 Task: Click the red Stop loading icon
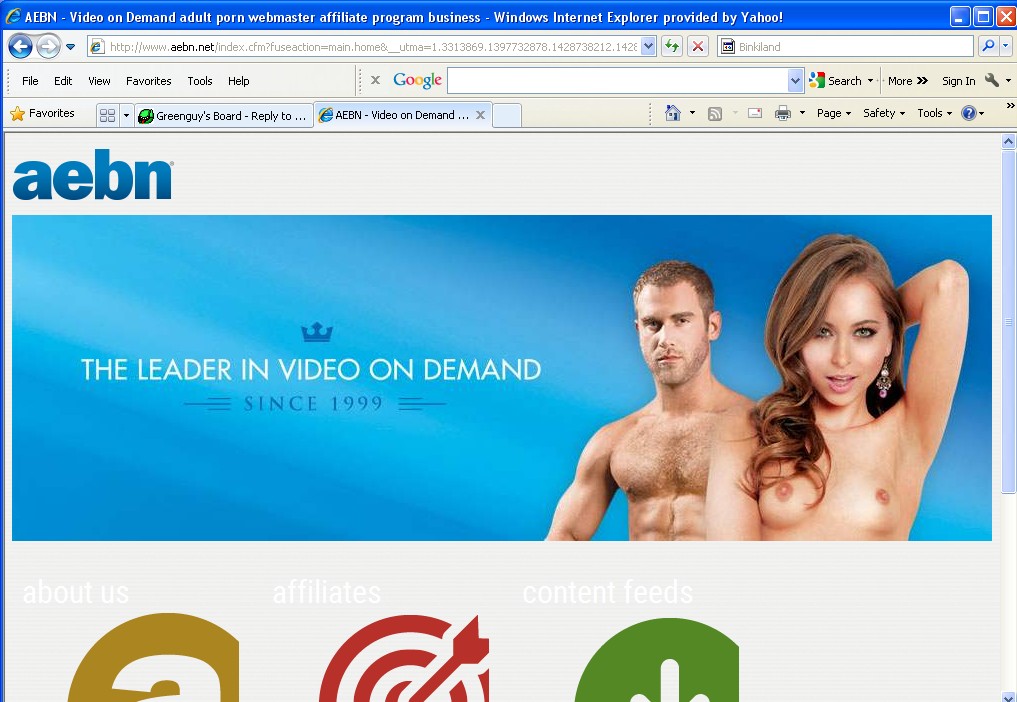(x=698, y=46)
